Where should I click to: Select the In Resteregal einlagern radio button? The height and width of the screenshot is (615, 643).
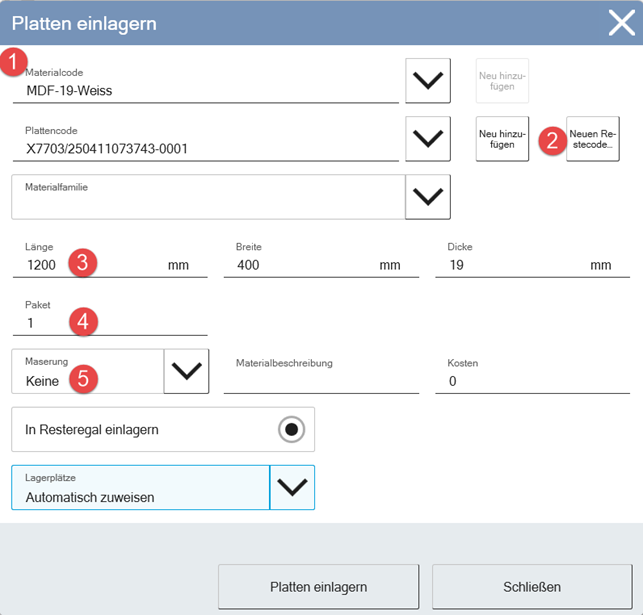click(x=292, y=429)
